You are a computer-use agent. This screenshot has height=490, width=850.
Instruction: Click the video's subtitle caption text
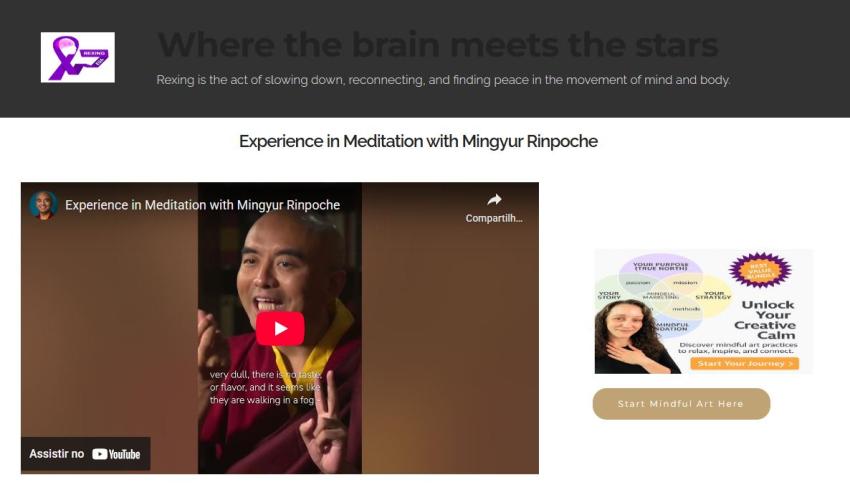click(266, 387)
